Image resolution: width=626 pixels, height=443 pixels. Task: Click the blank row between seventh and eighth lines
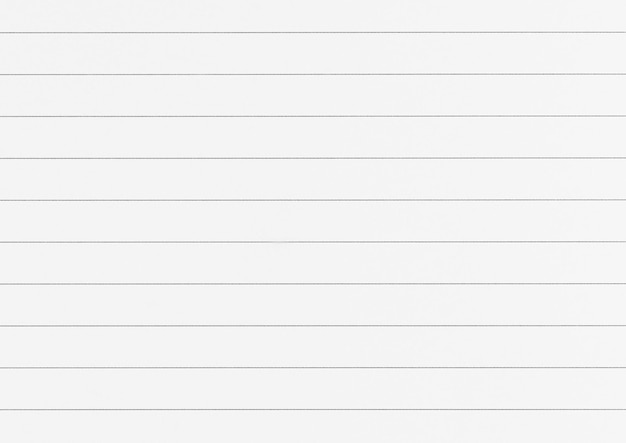[313, 305]
